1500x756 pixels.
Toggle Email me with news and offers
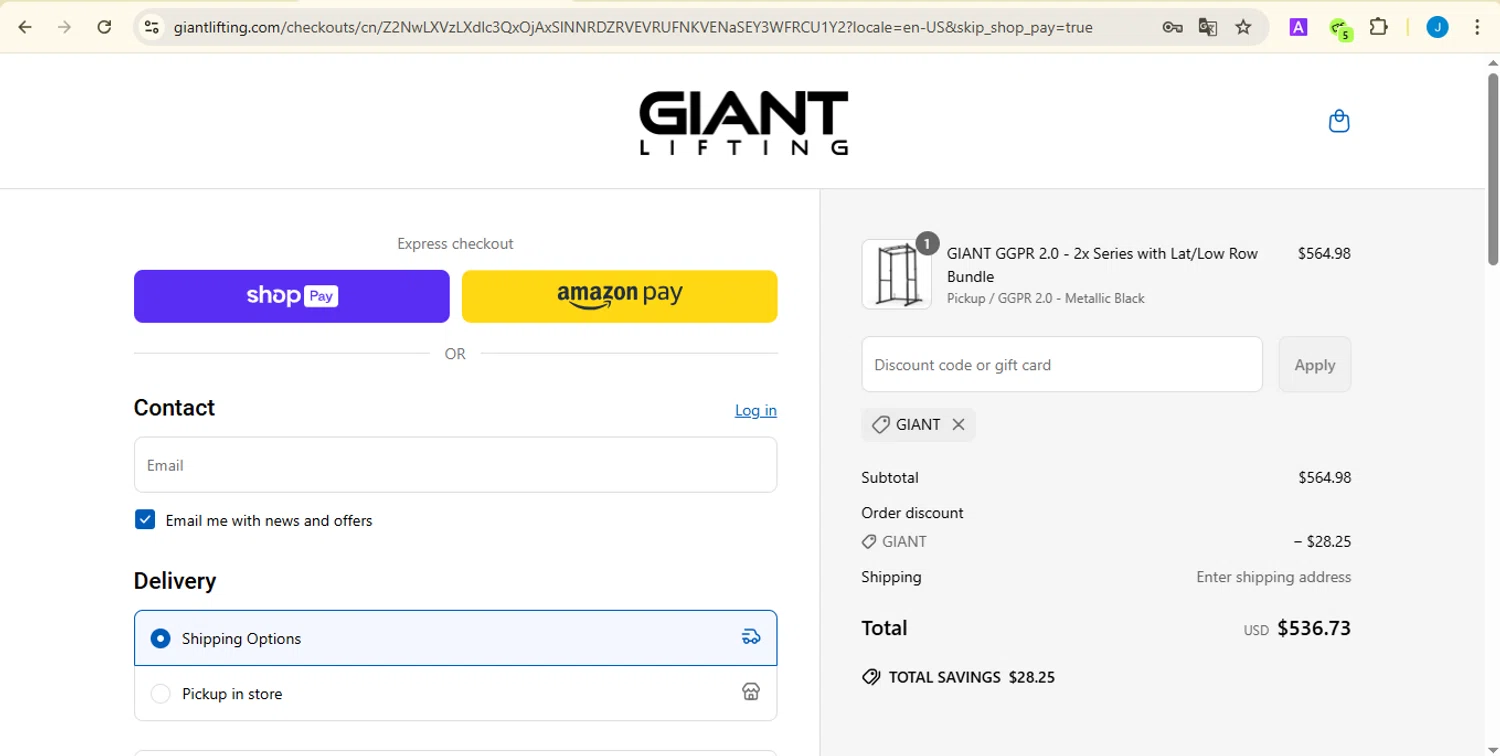click(x=145, y=519)
